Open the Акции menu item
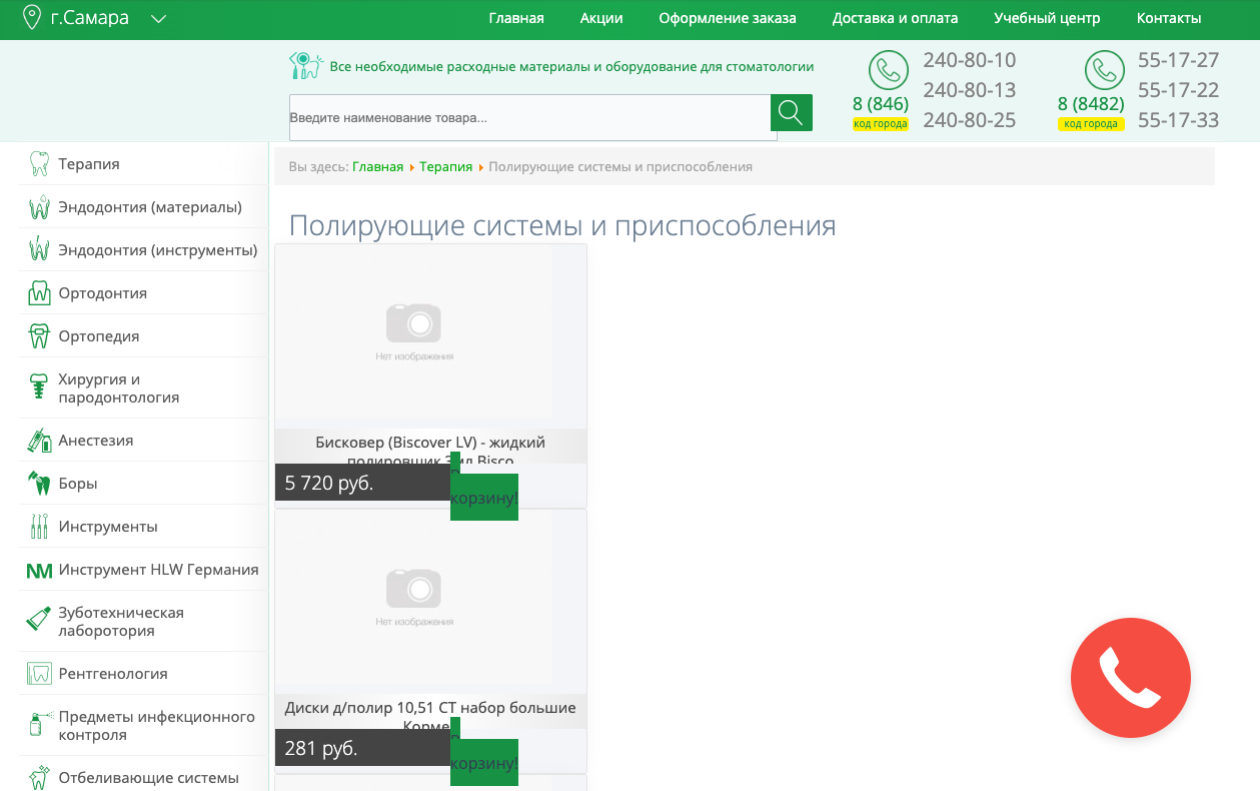The image size is (1260, 791). (601, 18)
